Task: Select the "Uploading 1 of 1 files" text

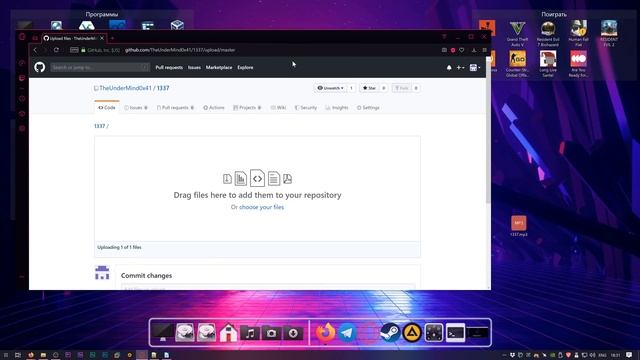Action: click(x=119, y=247)
